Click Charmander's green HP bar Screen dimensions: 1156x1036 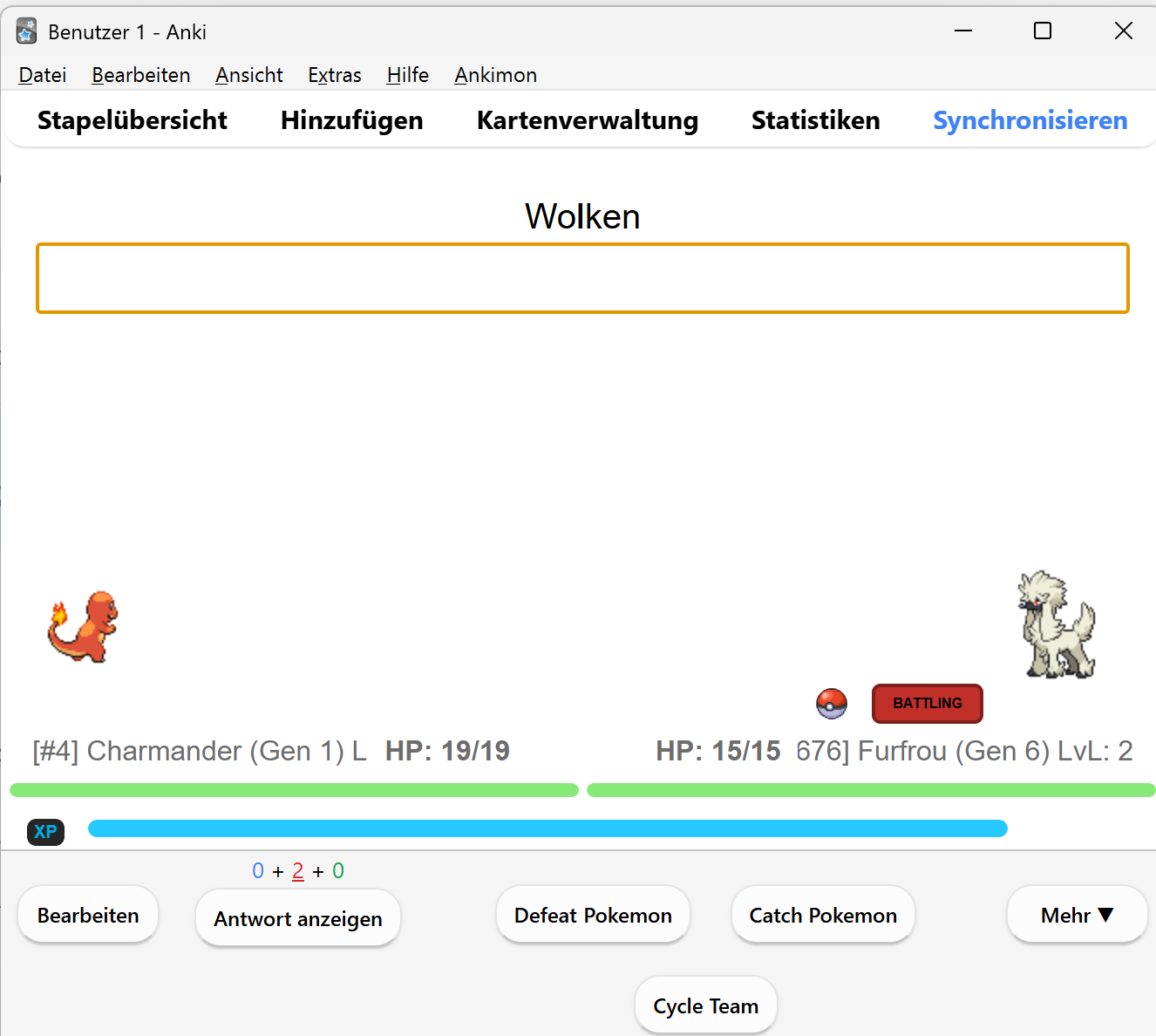point(294,790)
